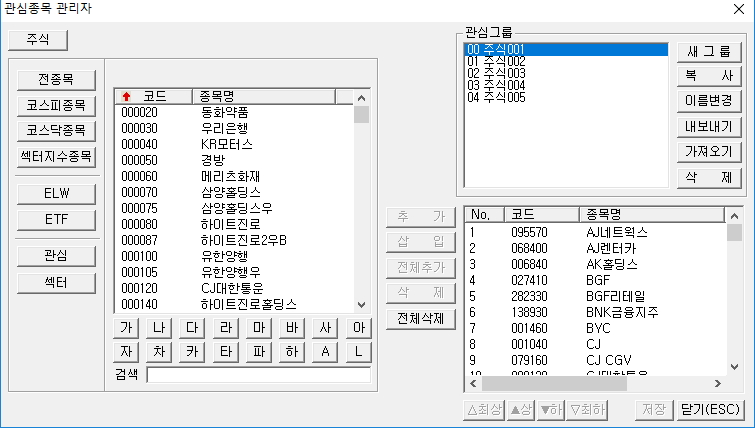Screen dimensions: 755x428
Task: Click the 코스닥종목 filter button
Action: pyautogui.click(x=56, y=130)
